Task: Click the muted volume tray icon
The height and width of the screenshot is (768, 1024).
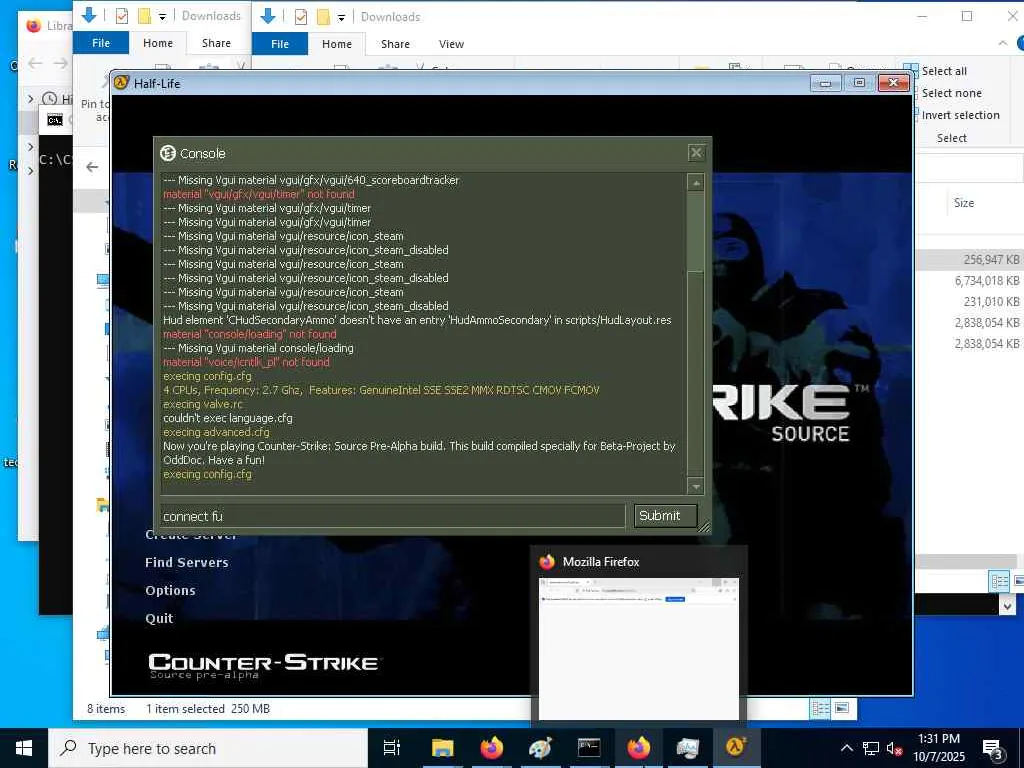Action: click(x=894, y=748)
